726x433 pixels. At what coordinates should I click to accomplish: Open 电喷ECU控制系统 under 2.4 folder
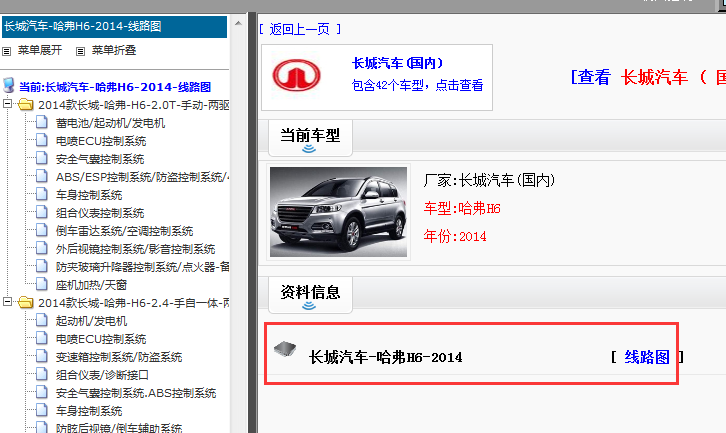(101, 339)
